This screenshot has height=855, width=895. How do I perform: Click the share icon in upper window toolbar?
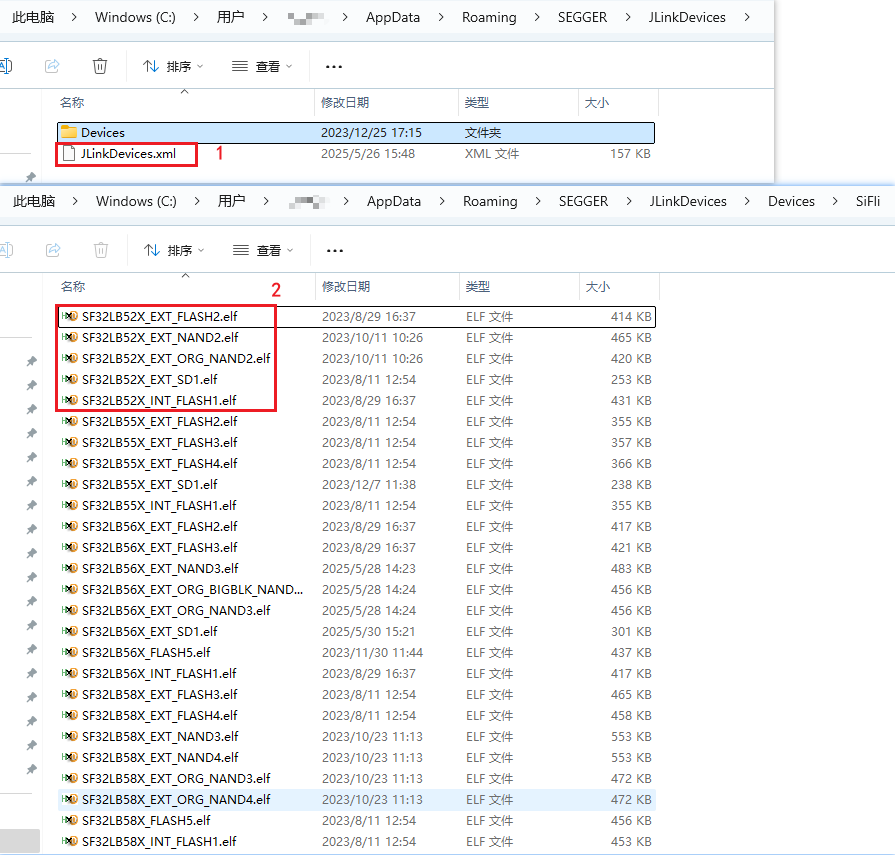pyautogui.click(x=52, y=66)
